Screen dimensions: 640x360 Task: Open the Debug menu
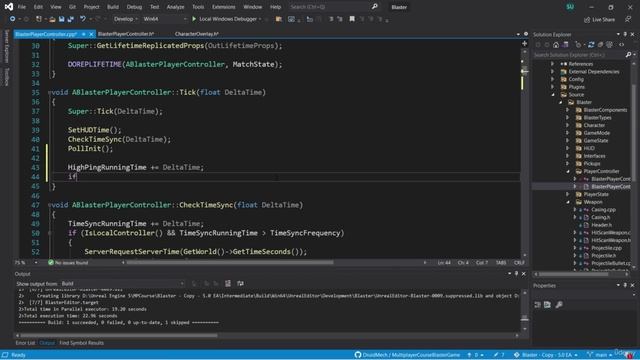134,7
